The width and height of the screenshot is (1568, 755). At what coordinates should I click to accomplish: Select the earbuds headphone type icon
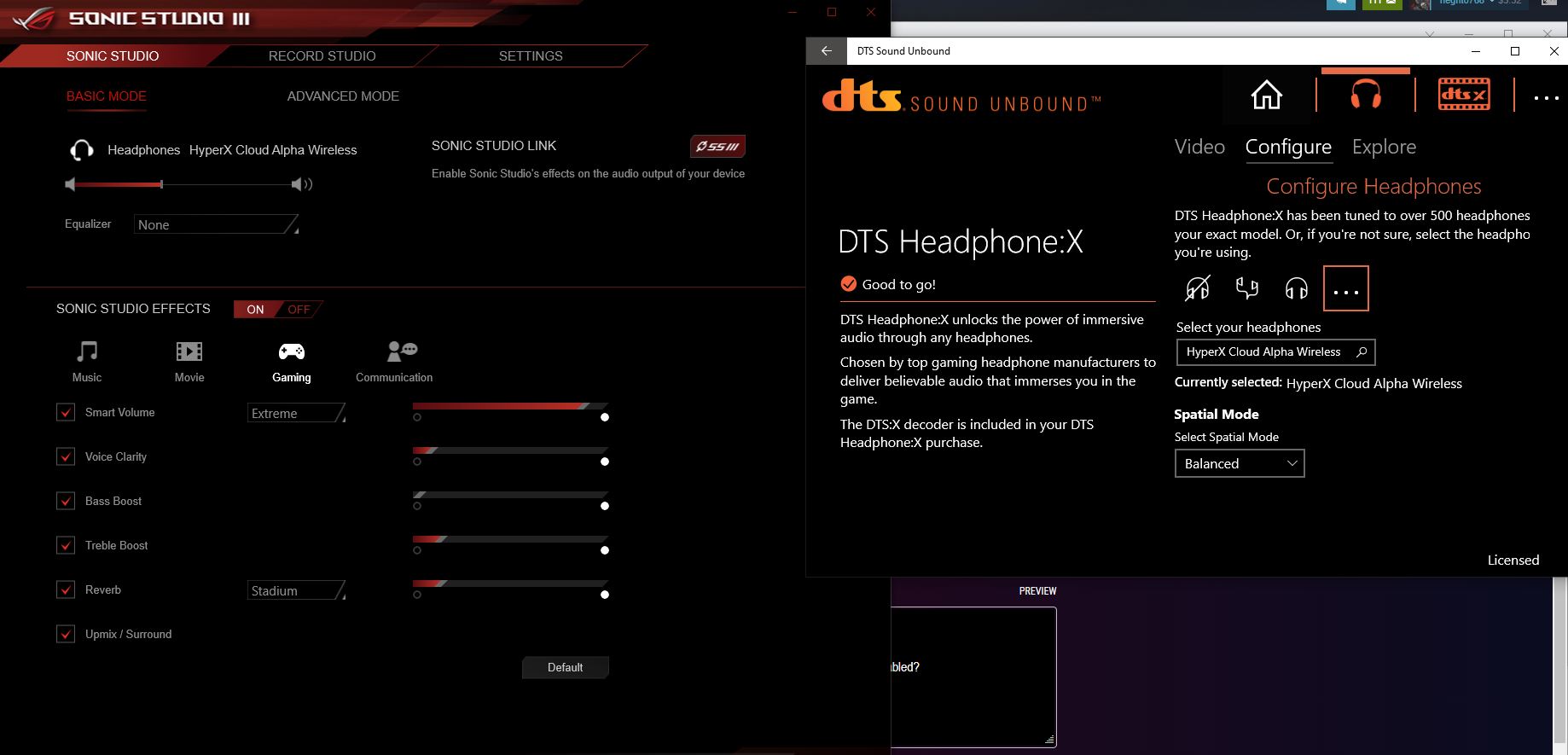tap(1246, 289)
